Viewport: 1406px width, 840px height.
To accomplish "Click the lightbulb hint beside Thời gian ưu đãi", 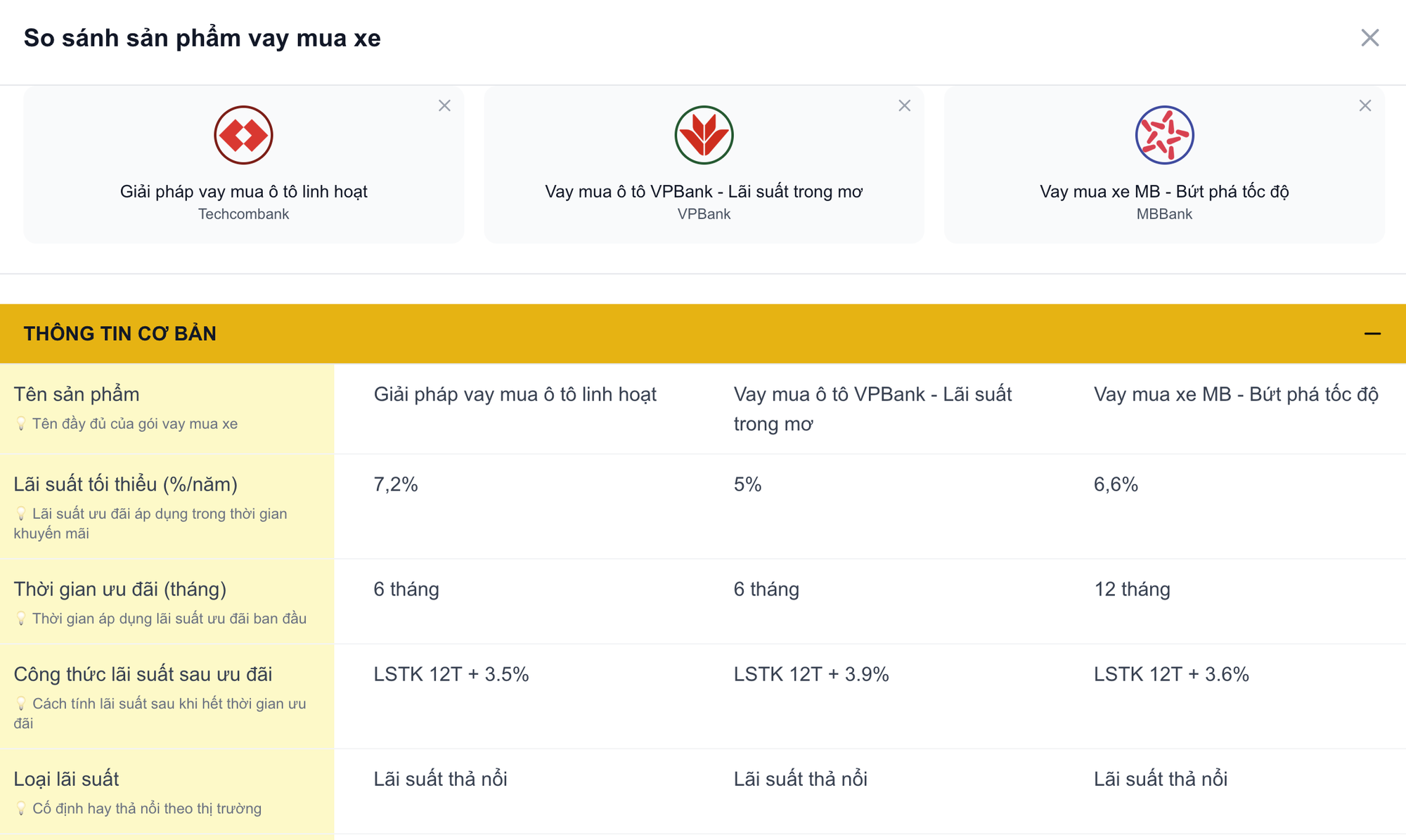I will (x=22, y=619).
